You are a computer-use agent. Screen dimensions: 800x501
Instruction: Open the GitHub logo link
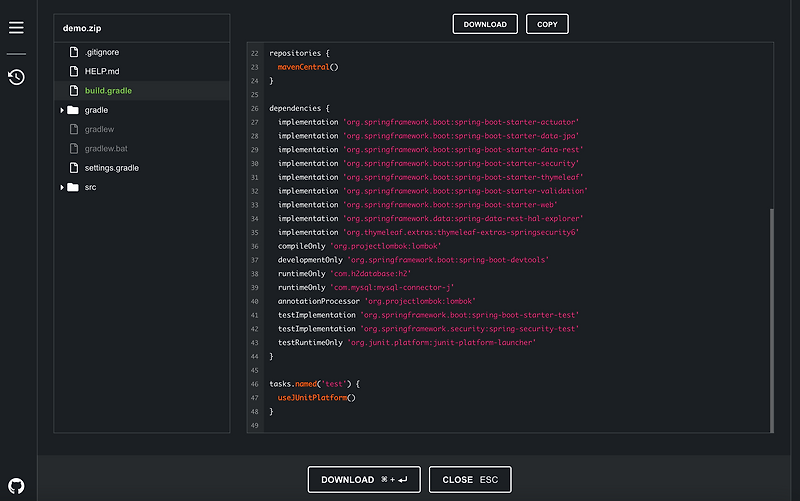pos(16,486)
